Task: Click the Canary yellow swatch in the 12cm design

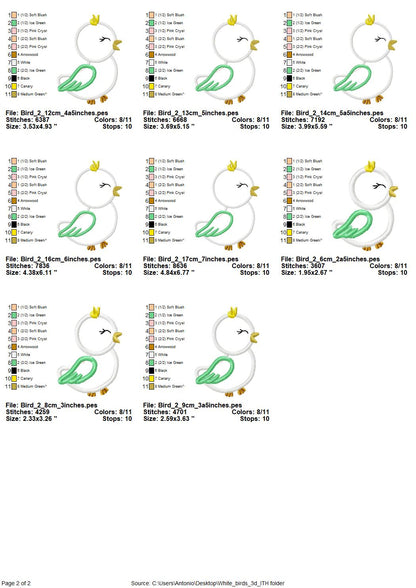Action: 14,86
